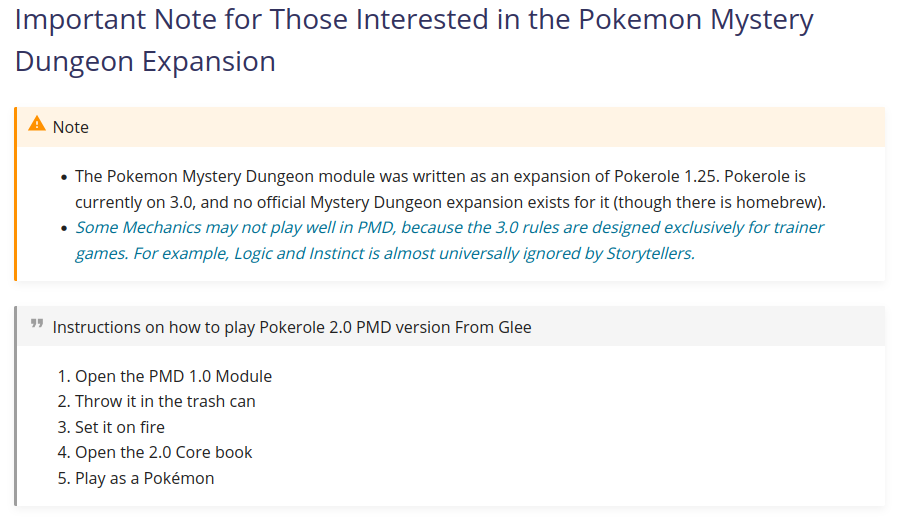Screen dimensions: 903x528
Task: Click the "Note" callout title
Action: pyautogui.click(x=71, y=127)
